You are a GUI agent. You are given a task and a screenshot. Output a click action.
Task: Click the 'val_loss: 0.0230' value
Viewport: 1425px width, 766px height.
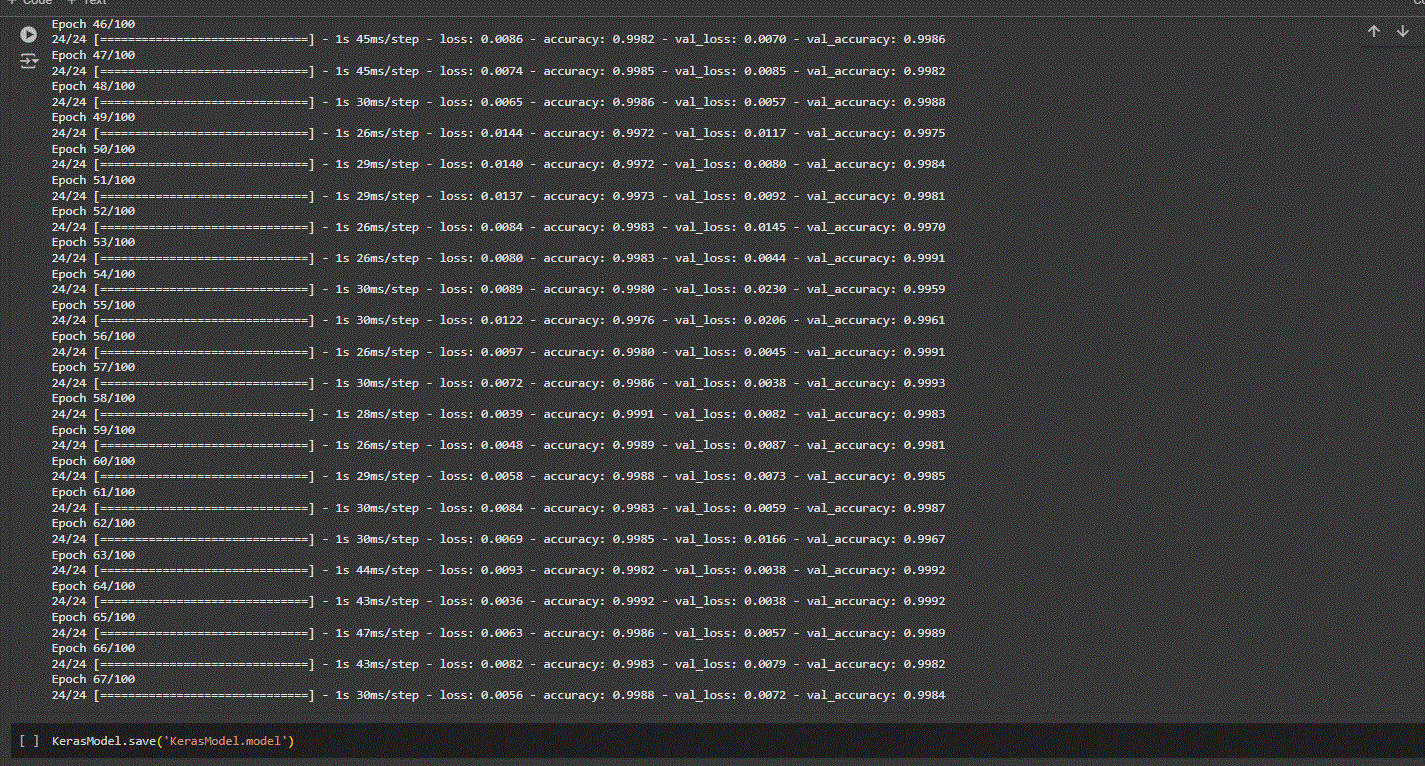click(730, 289)
